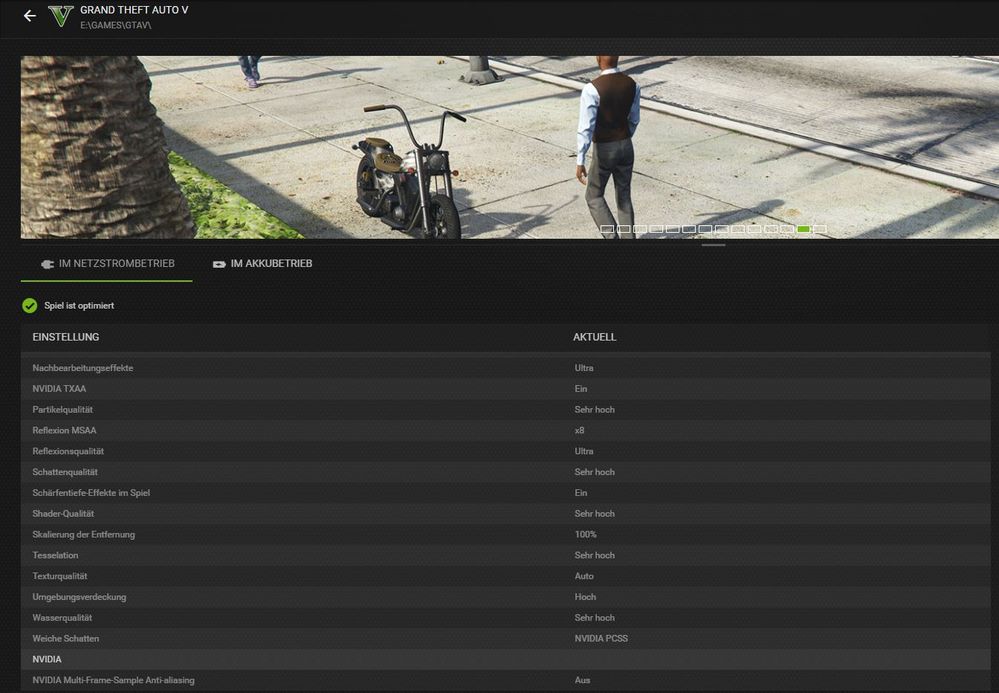
Task: Click the EINSTELLUNG column header
Action: coord(66,337)
